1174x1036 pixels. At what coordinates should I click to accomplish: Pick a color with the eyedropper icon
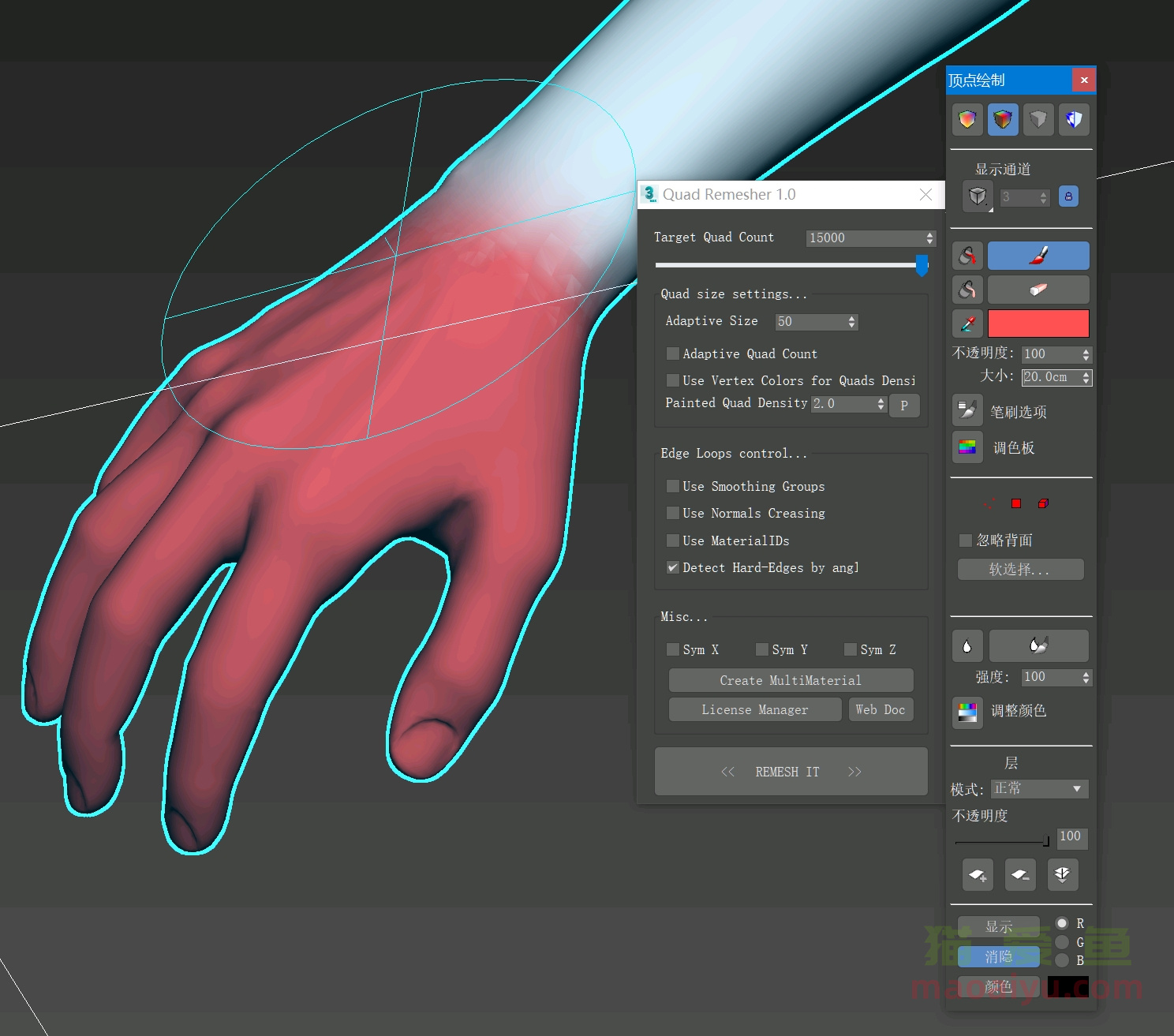[967, 324]
